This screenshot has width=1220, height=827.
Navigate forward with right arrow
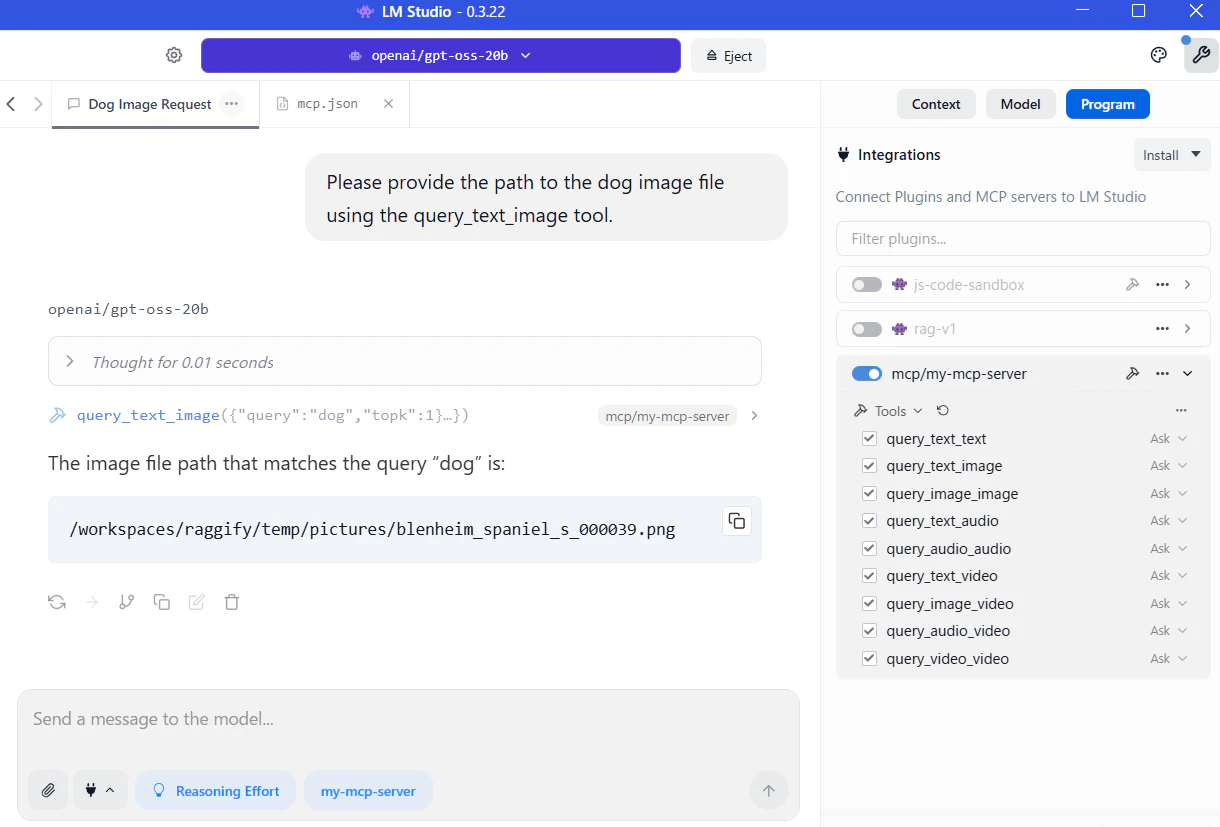tap(38, 104)
